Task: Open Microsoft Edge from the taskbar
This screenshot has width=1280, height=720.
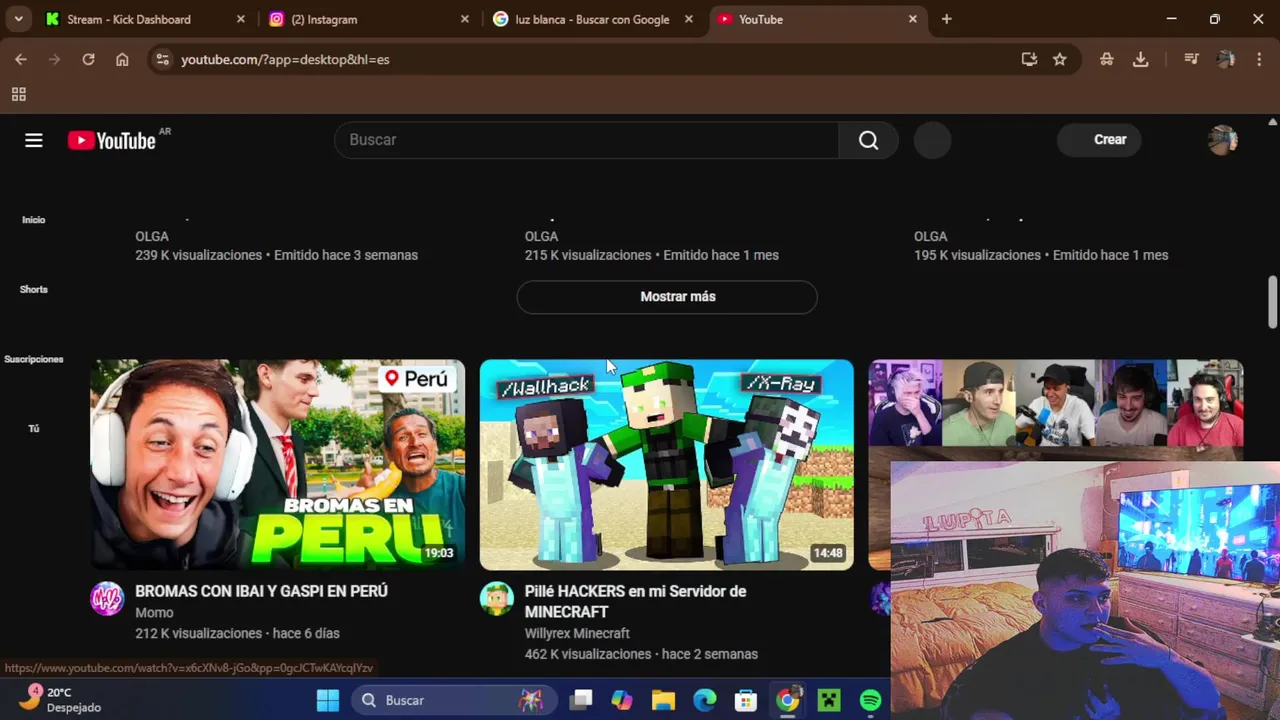Action: tap(705, 700)
